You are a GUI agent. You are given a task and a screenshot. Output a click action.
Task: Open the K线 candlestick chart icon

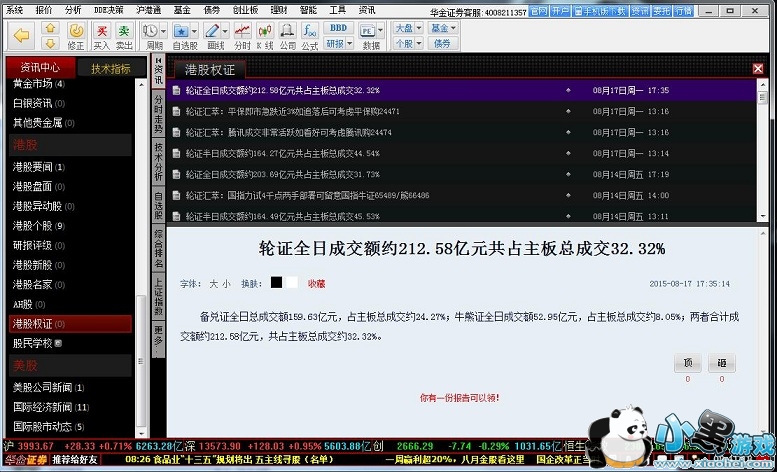pos(265,31)
